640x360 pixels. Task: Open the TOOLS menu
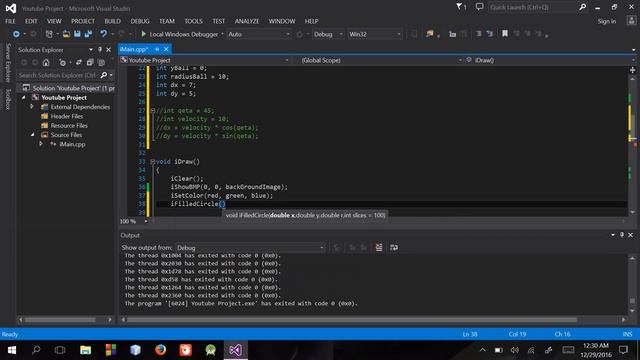pyautogui.click(x=193, y=21)
